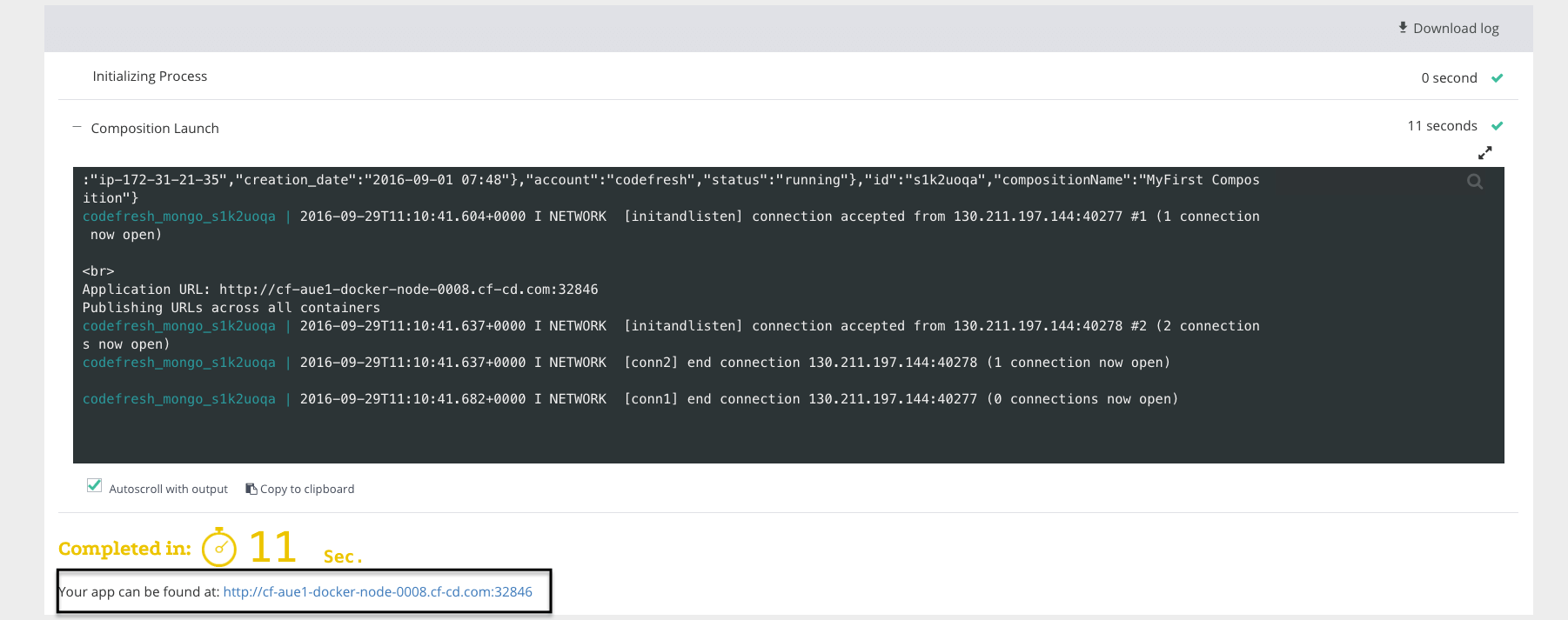Click the Publishing URLs across all containers line
The width and height of the screenshot is (1568, 620).
coord(231,308)
